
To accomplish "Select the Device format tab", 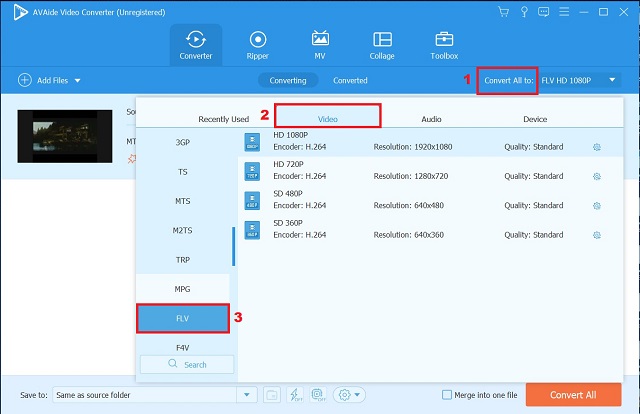I will pyautogui.click(x=535, y=119).
